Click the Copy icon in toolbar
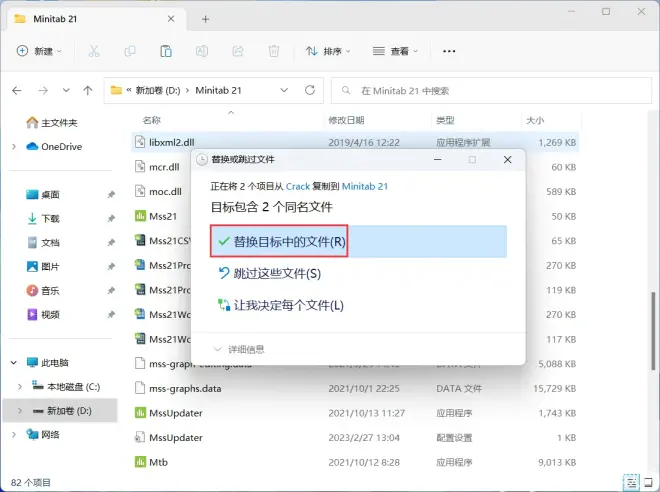Image resolution: width=660 pixels, height=492 pixels. pyautogui.click(x=130, y=51)
